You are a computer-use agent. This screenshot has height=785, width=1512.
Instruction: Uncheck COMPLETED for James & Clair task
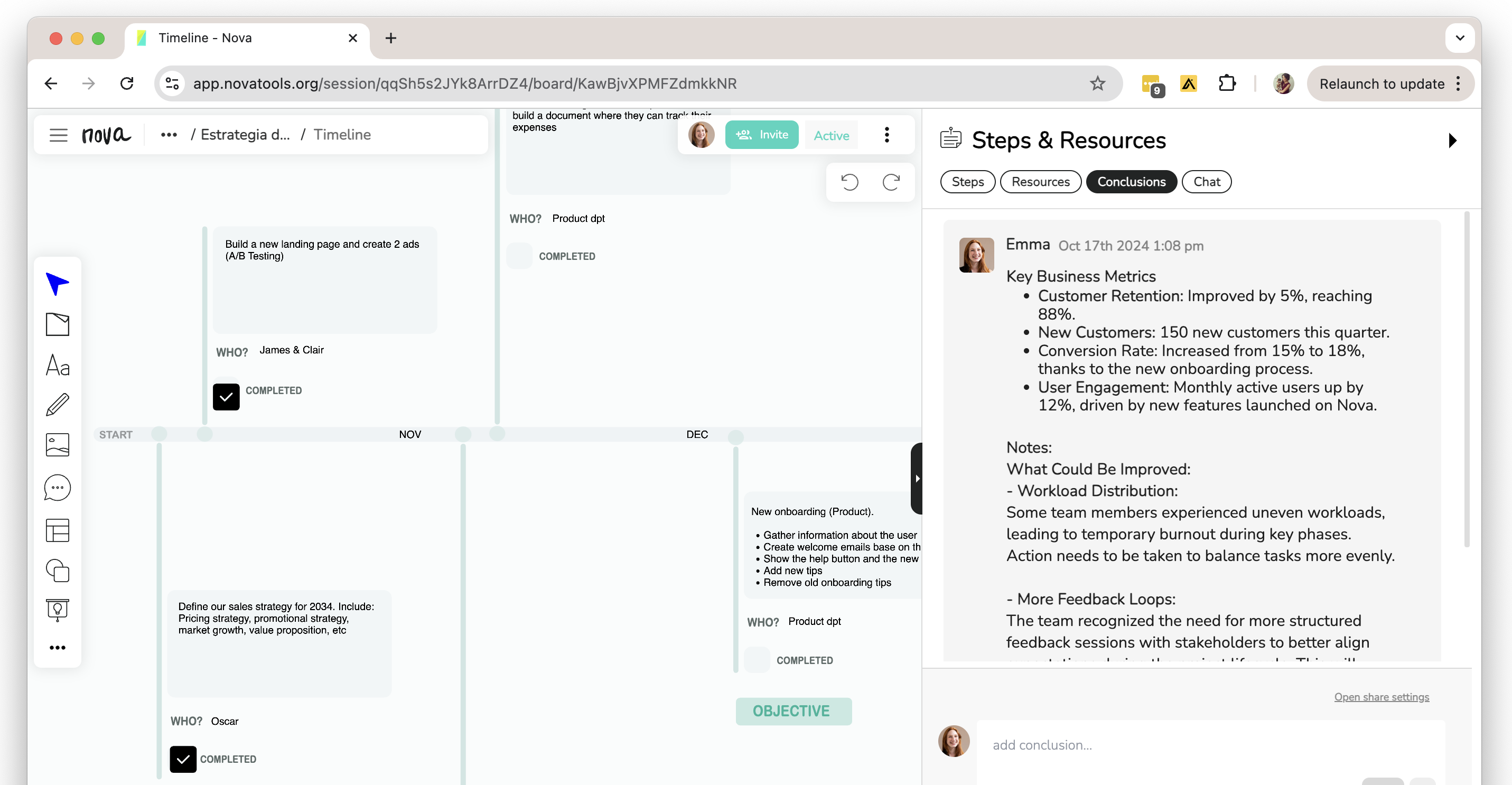click(x=226, y=397)
